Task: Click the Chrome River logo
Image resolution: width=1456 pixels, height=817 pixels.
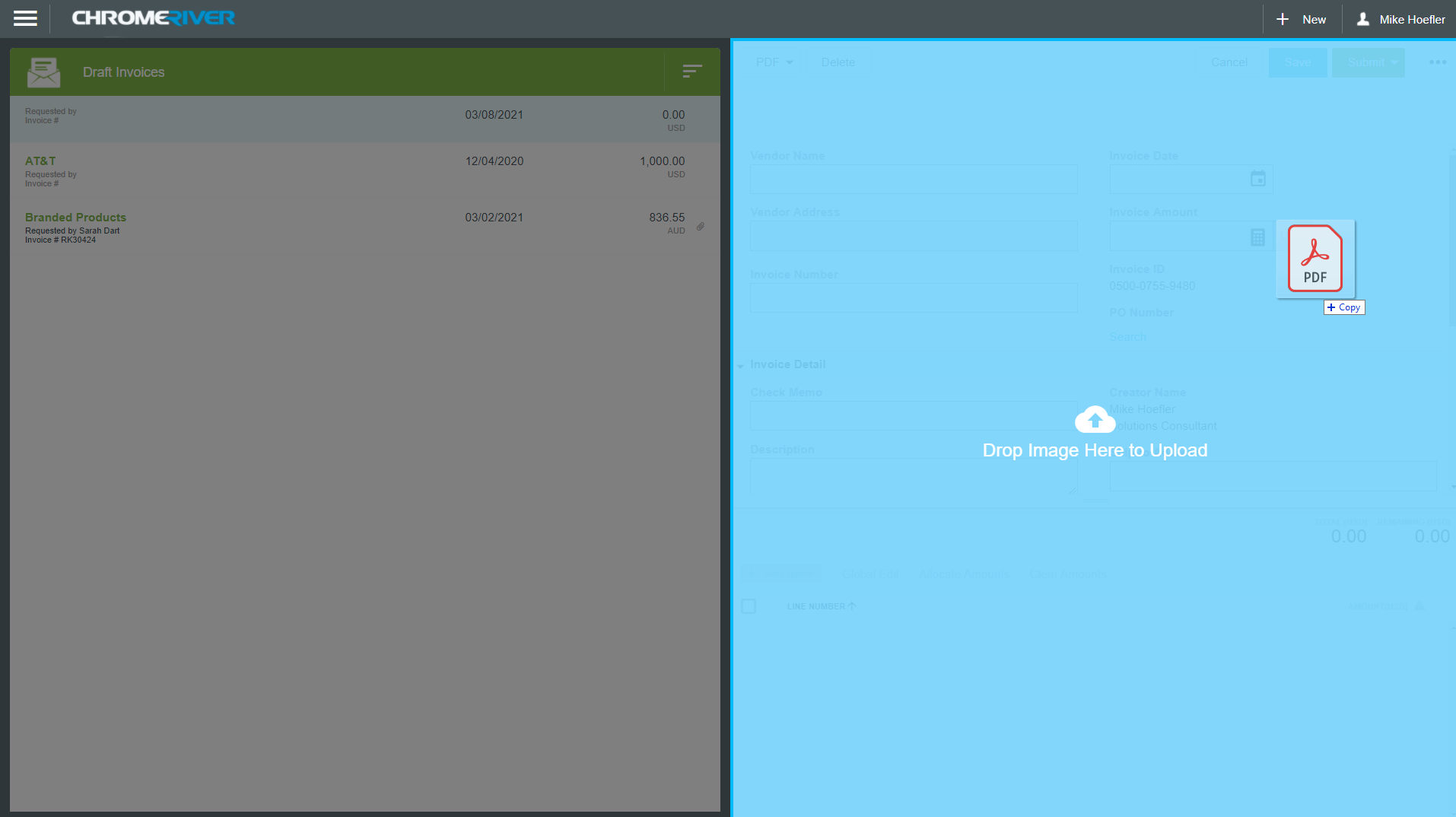Action: click(x=152, y=17)
